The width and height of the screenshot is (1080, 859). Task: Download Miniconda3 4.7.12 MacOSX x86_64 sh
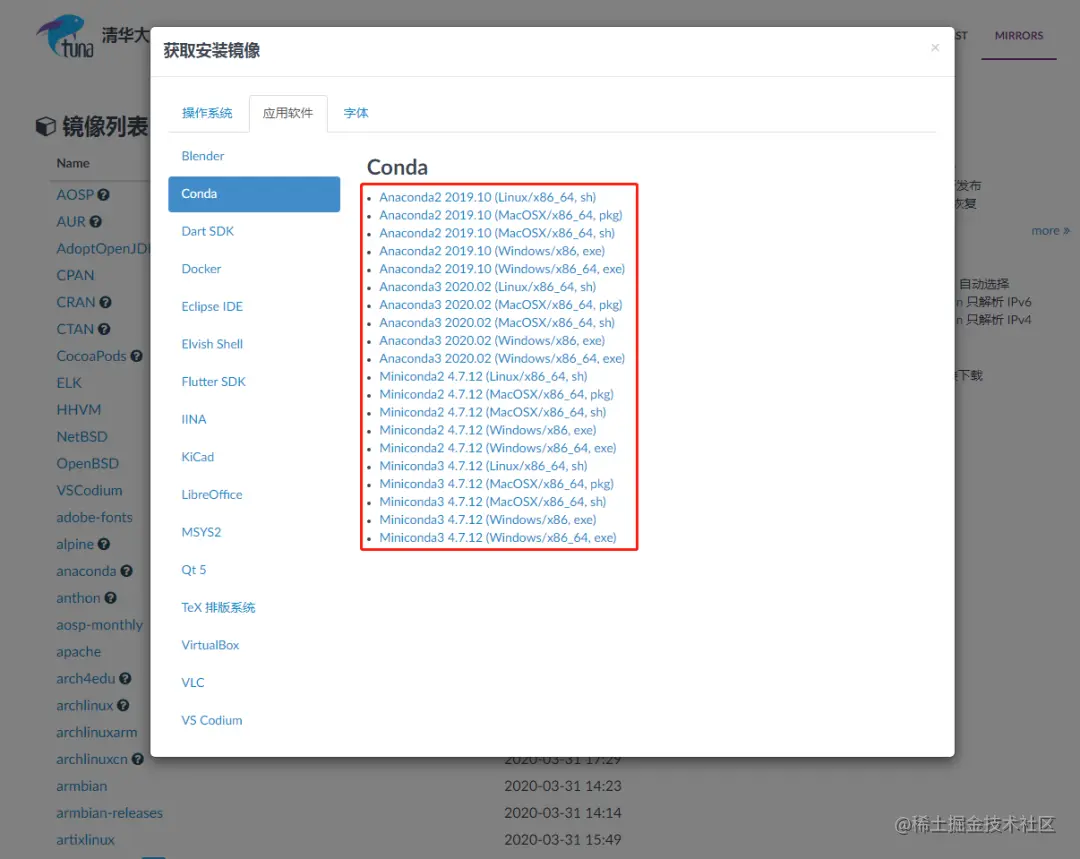click(493, 501)
